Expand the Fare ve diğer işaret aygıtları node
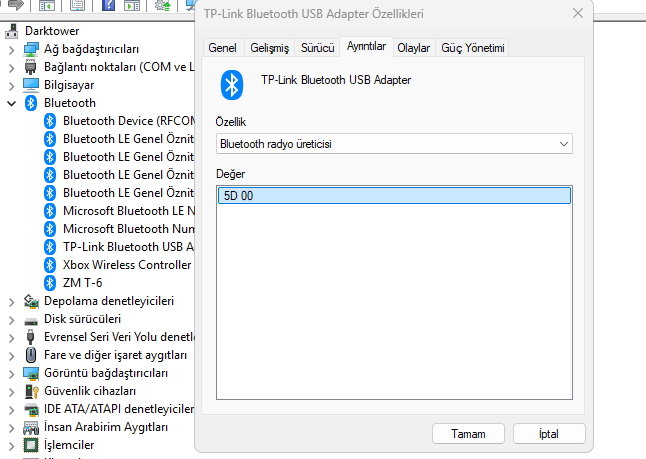The height and width of the screenshot is (459, 646). 12,356
